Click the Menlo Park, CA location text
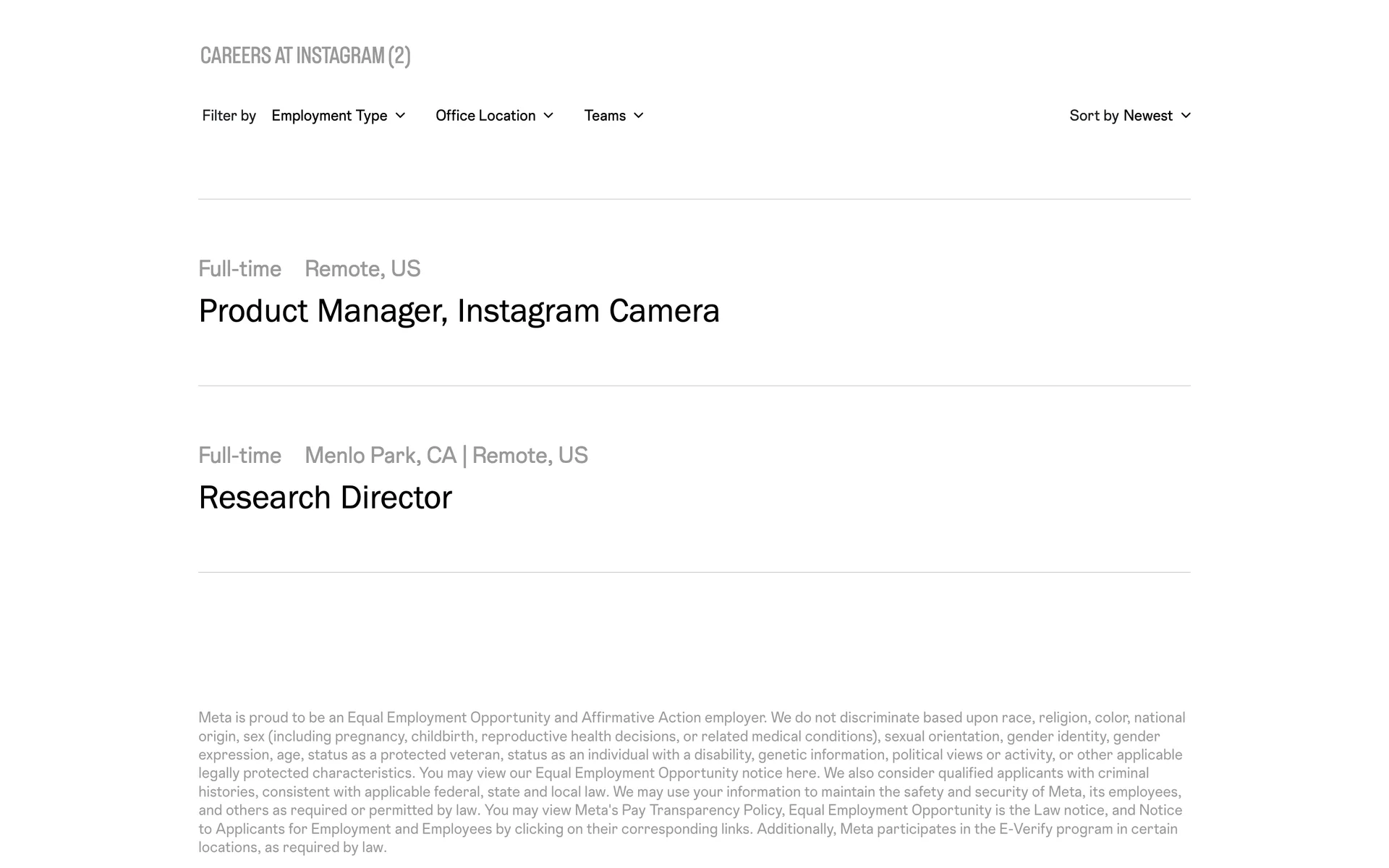The image size is (1389, 868). 381,456
